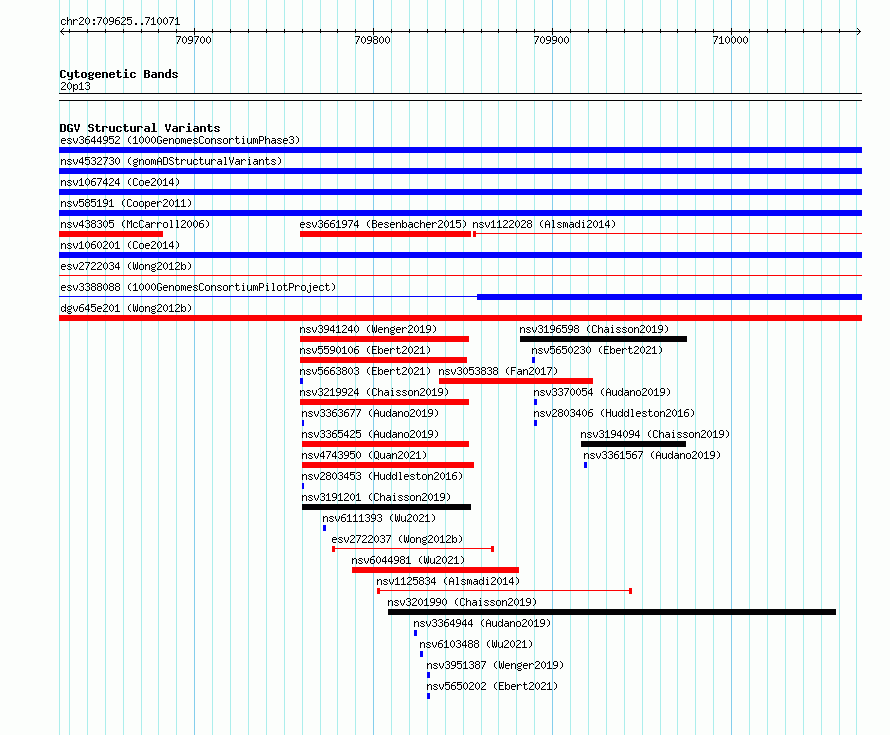890x735 pixels.
Task: Click the nsv6111393 (Wu2021) label
Action: click(379, 518)
